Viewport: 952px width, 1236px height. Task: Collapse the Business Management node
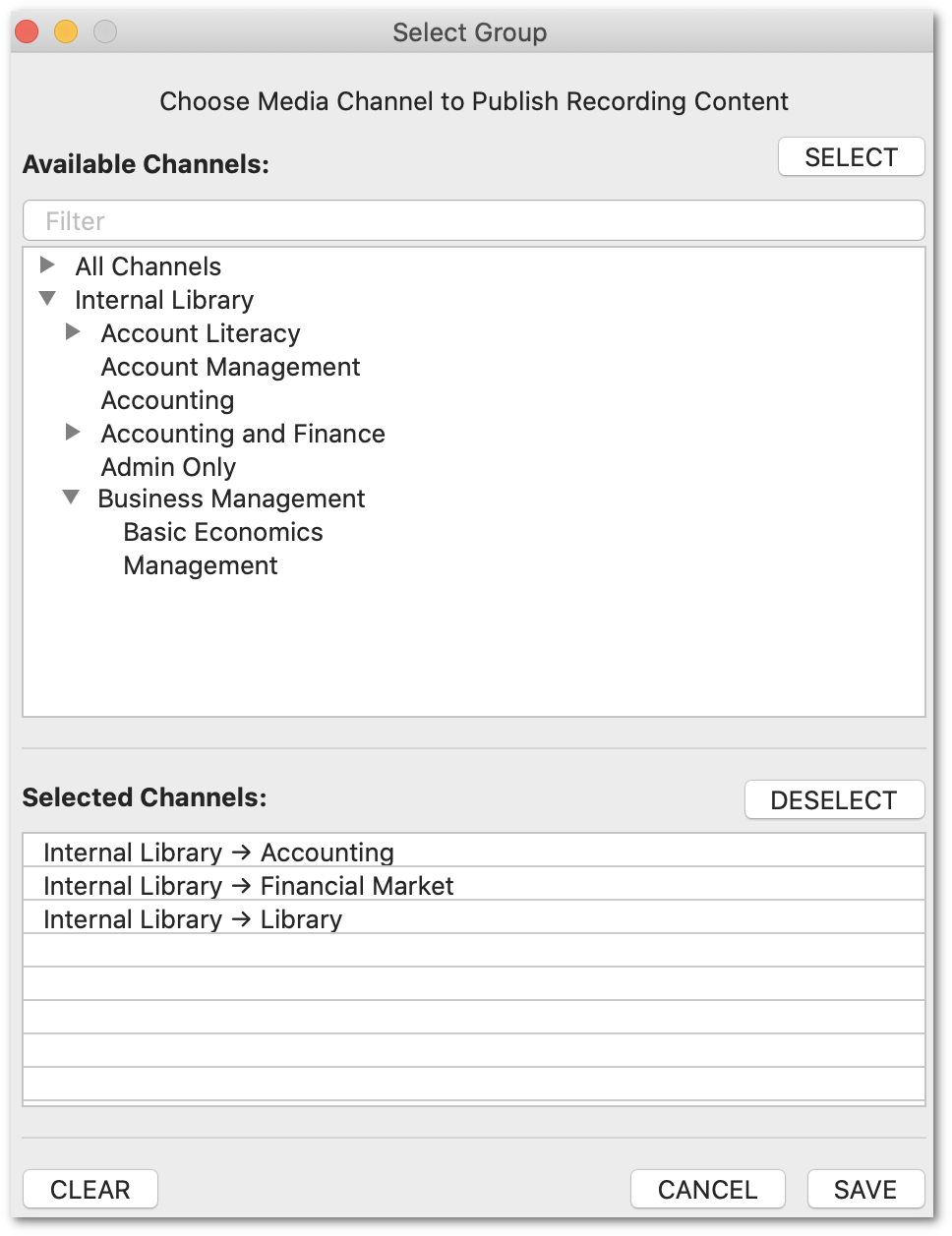tap(71, 499)
